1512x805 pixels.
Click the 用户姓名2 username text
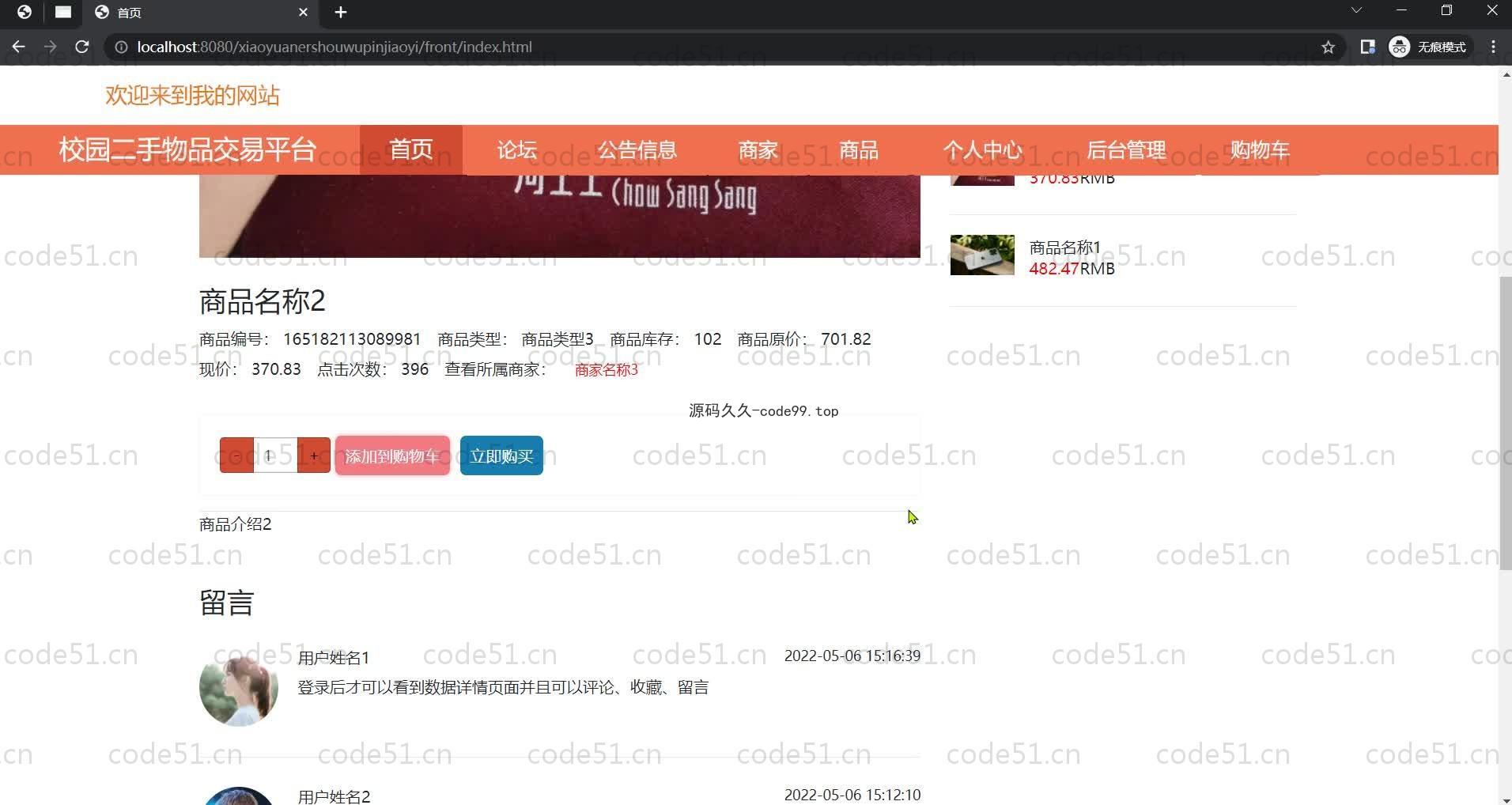(x=334, y=796)
